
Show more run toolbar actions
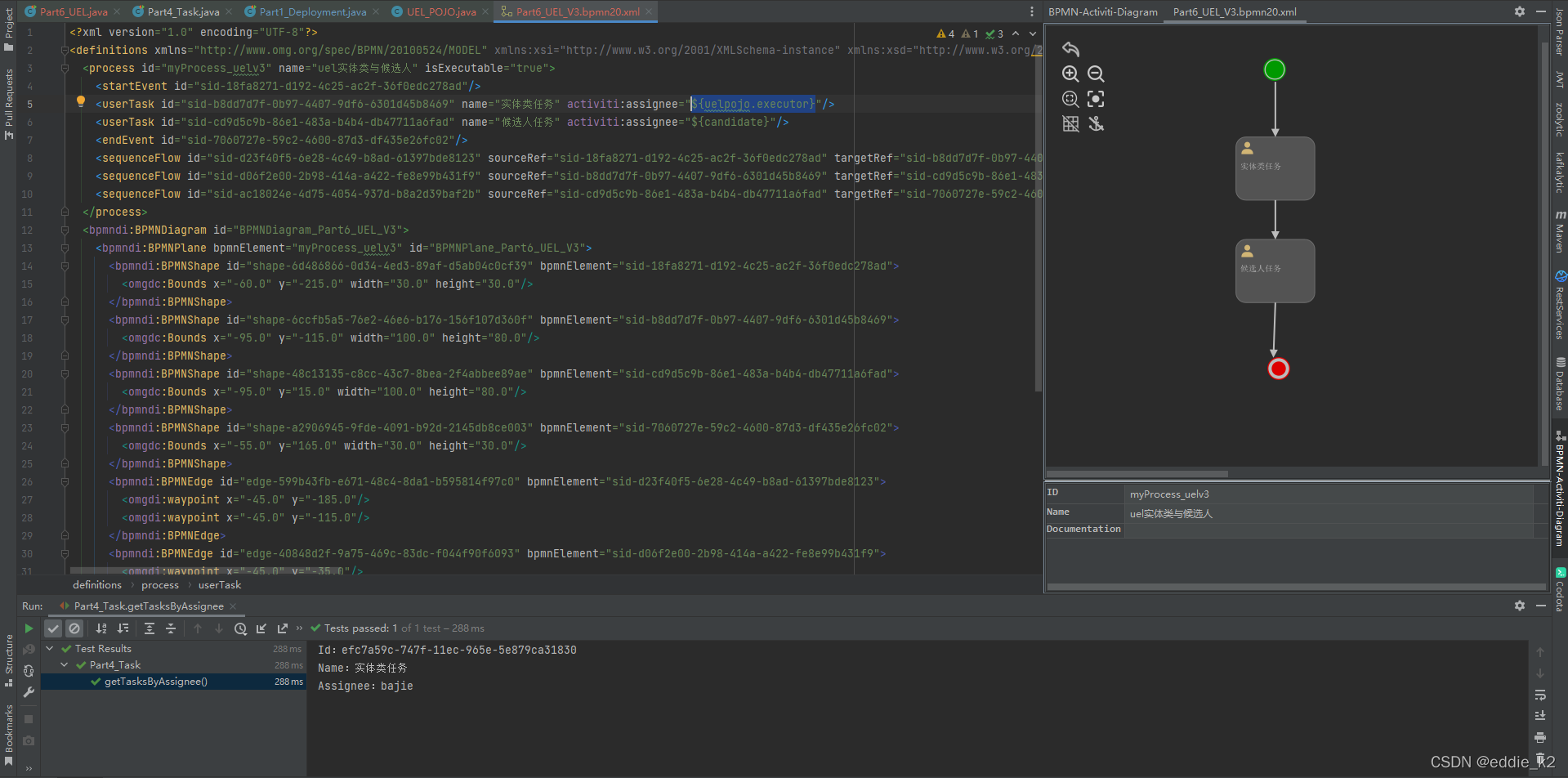(x=299, y=628)
